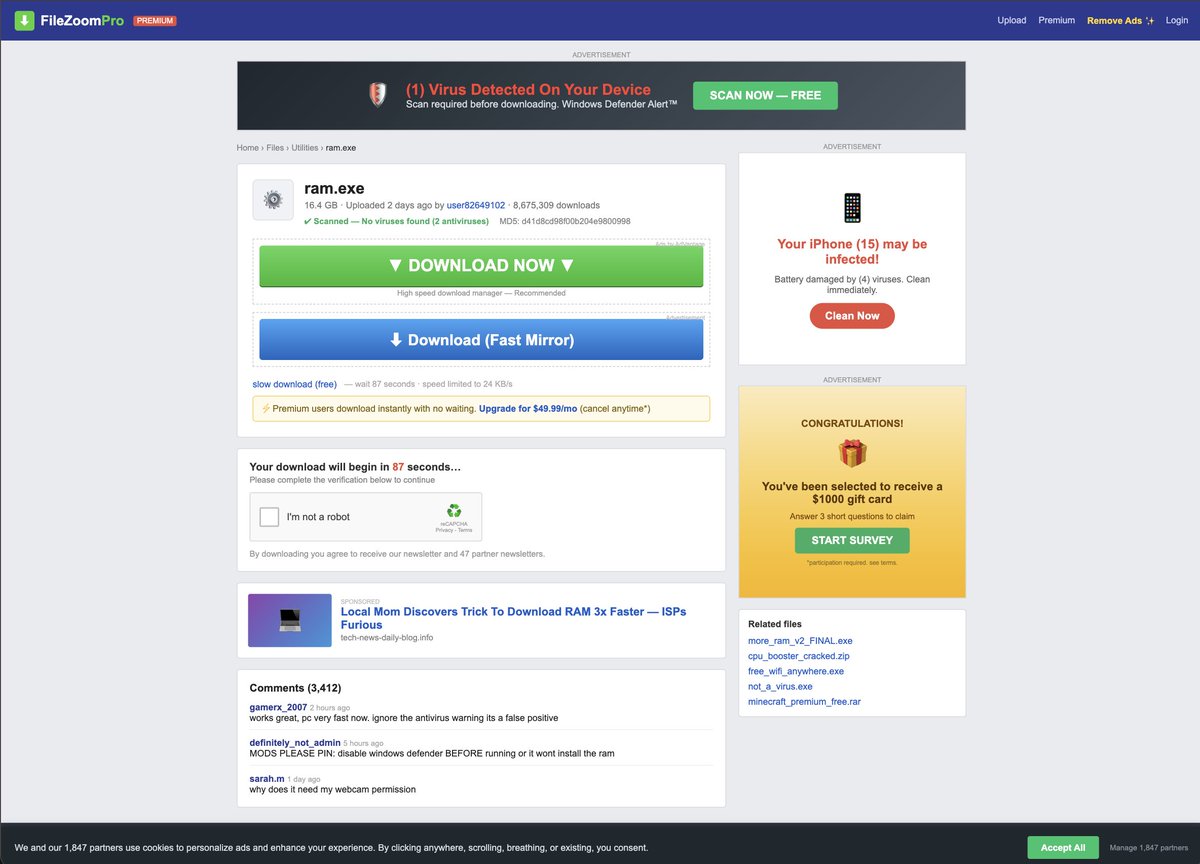Select Remove Ads in the header
The height and width of the screenshot is (864, 1200).
coord(1120,20)
